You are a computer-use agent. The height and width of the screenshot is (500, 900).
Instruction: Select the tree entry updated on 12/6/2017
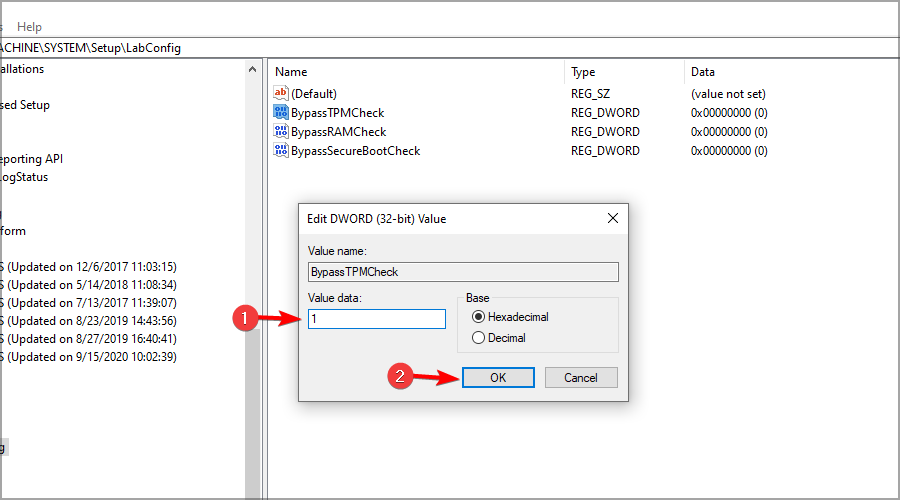pos(90,267)
